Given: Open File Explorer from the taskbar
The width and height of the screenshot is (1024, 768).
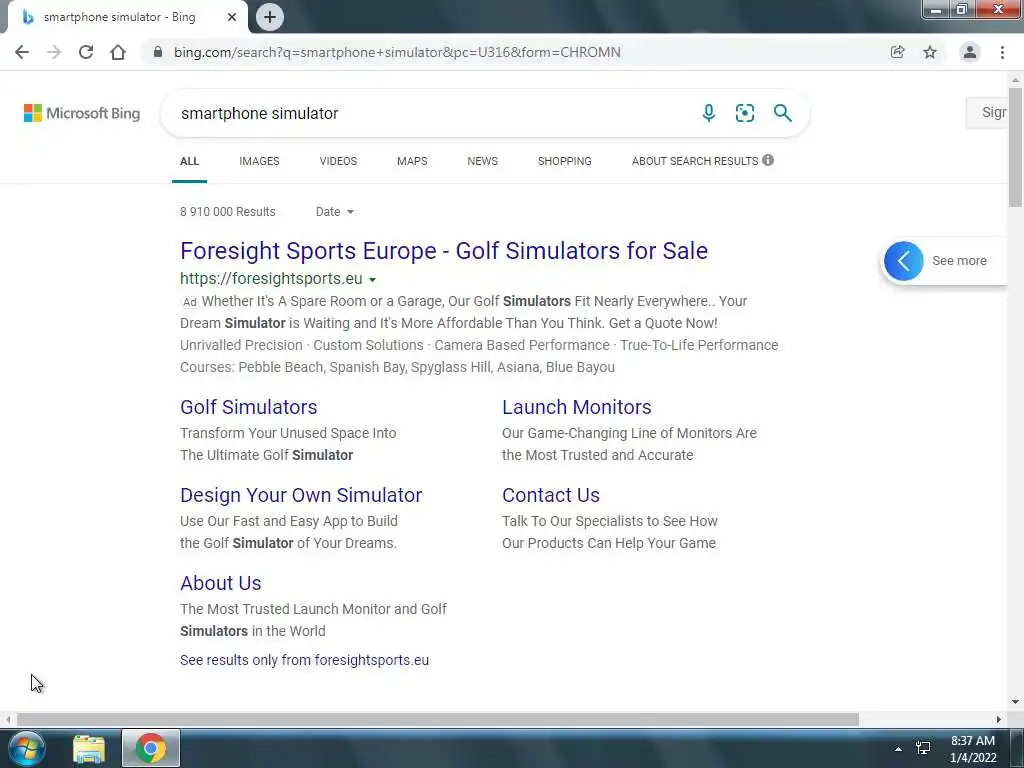Looking at the screenshot, I should [89, 749].
